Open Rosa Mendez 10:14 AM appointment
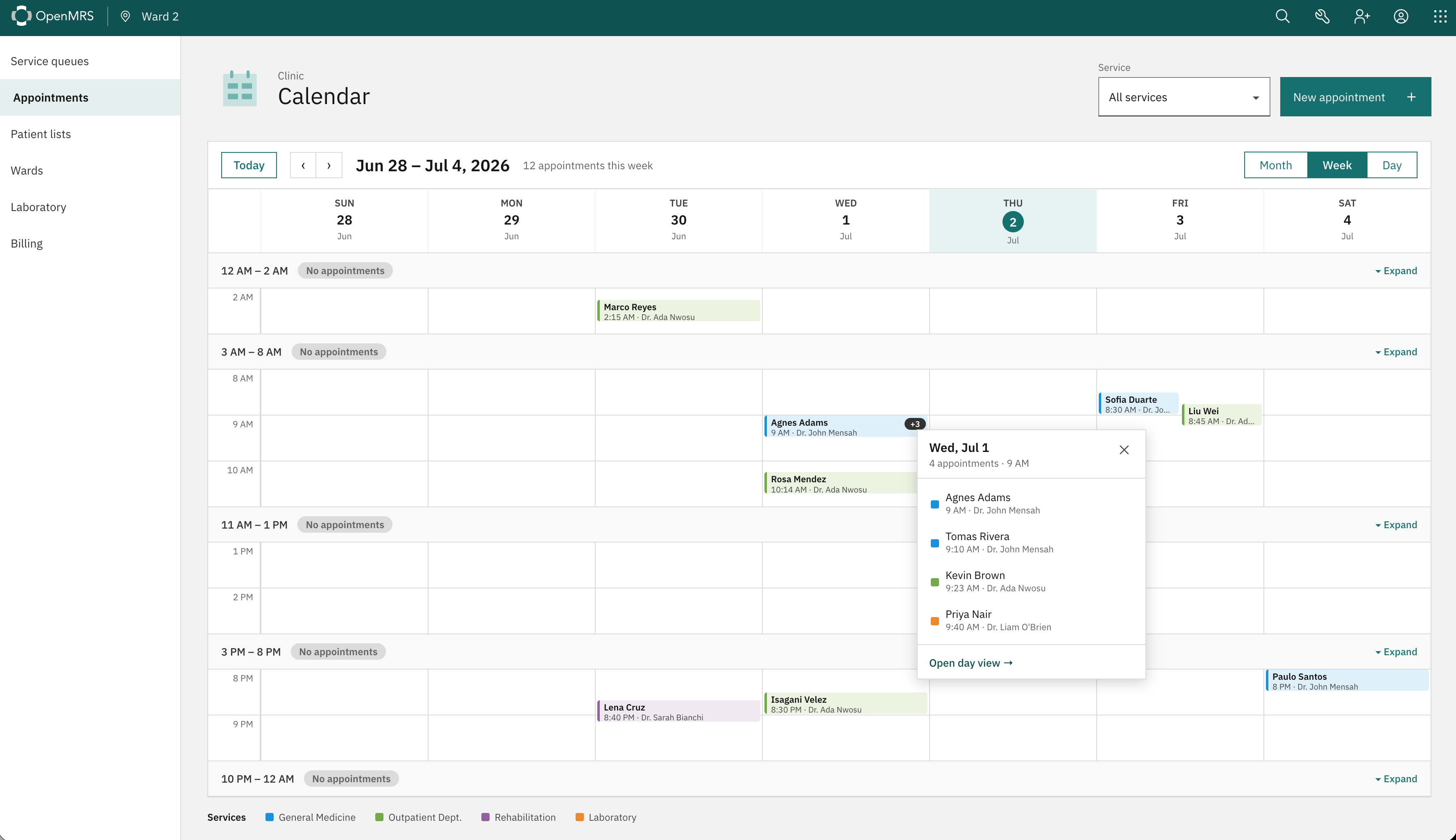 pyautogui.click(x=840, y=484)
